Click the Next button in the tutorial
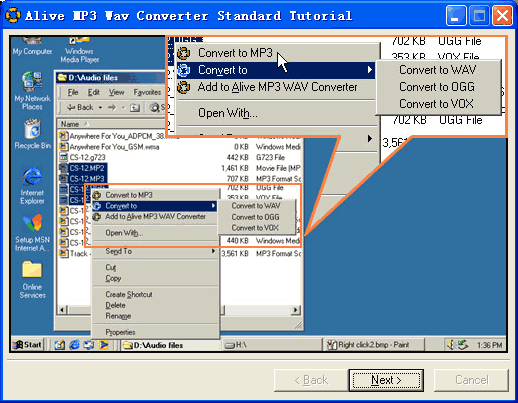The width and height of the screenshot is (518, 403). (386, 380)
